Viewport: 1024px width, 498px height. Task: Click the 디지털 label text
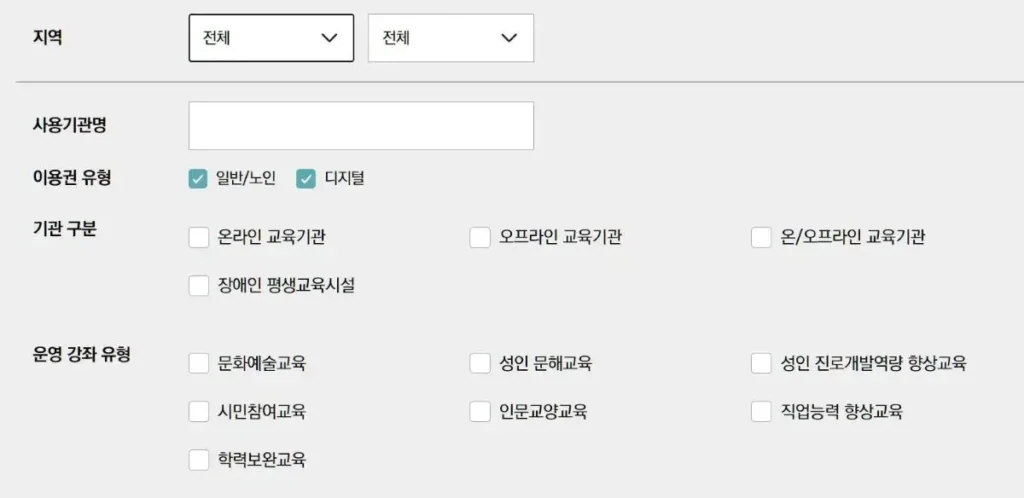(345, 179)
